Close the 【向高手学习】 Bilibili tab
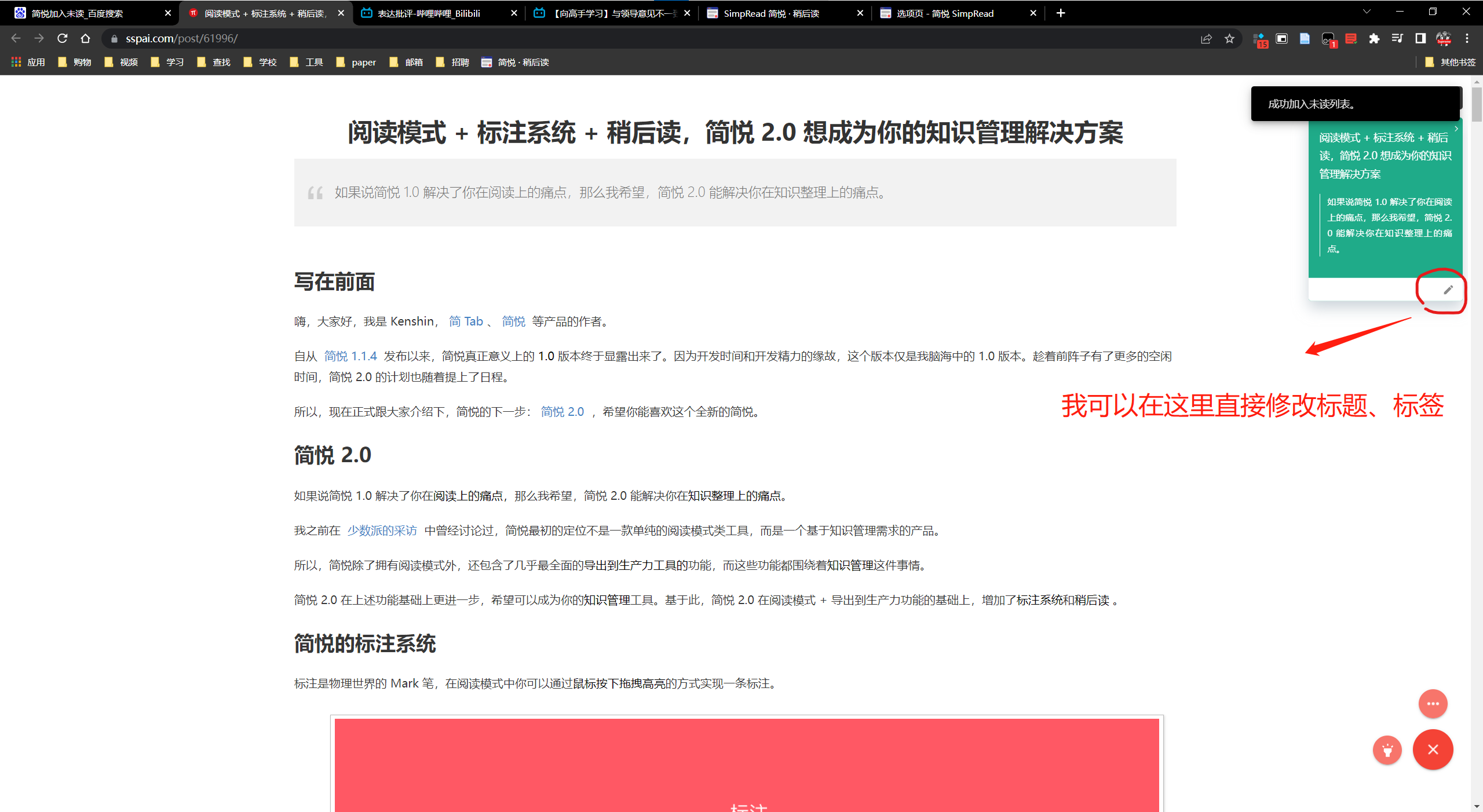The height and width of the screenshot is (812, 1483). [x=687, y=13]
